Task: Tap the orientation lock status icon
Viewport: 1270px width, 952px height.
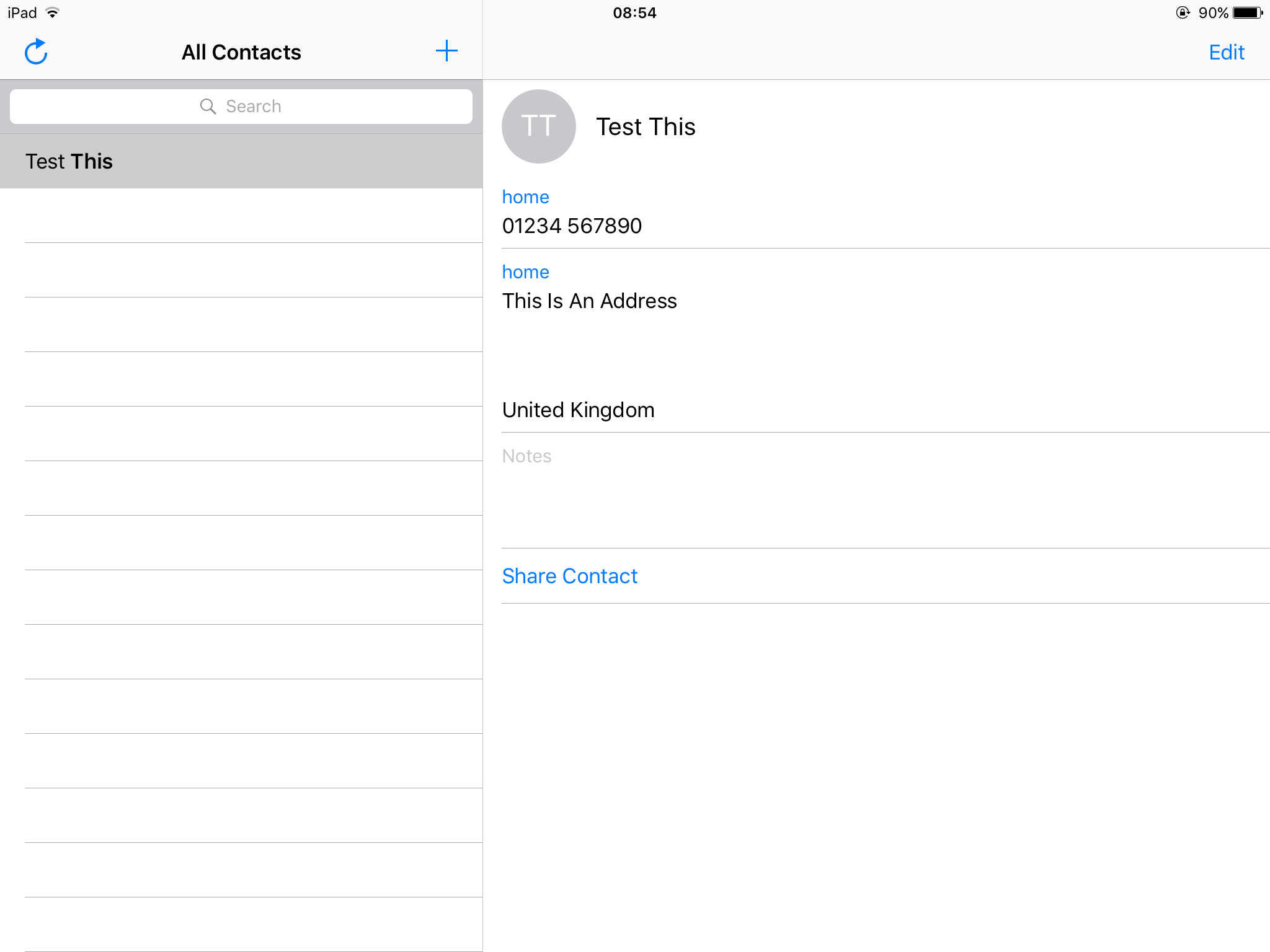Action: 1183,13
